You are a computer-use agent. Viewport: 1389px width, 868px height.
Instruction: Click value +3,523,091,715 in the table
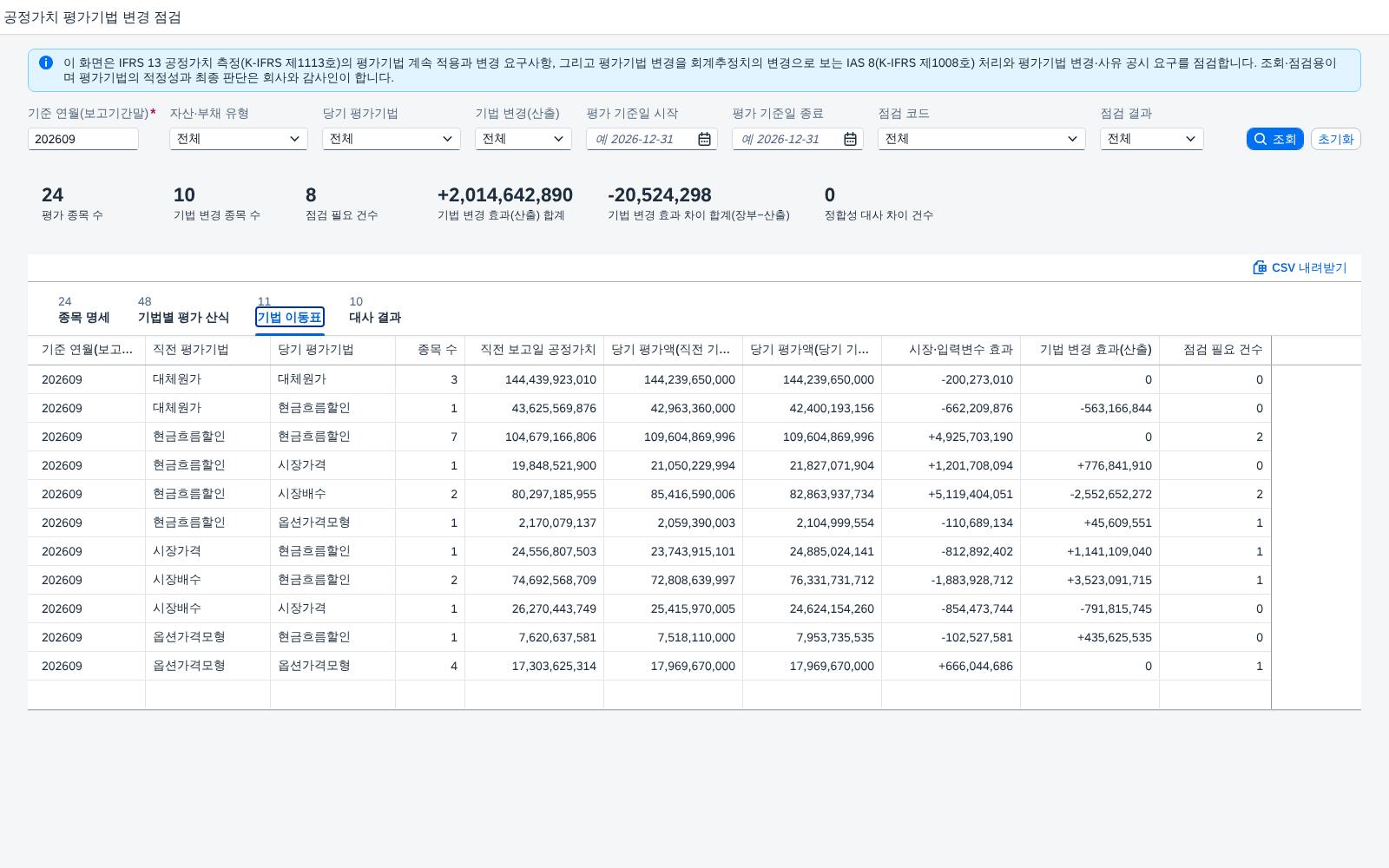pos(1109,580)
